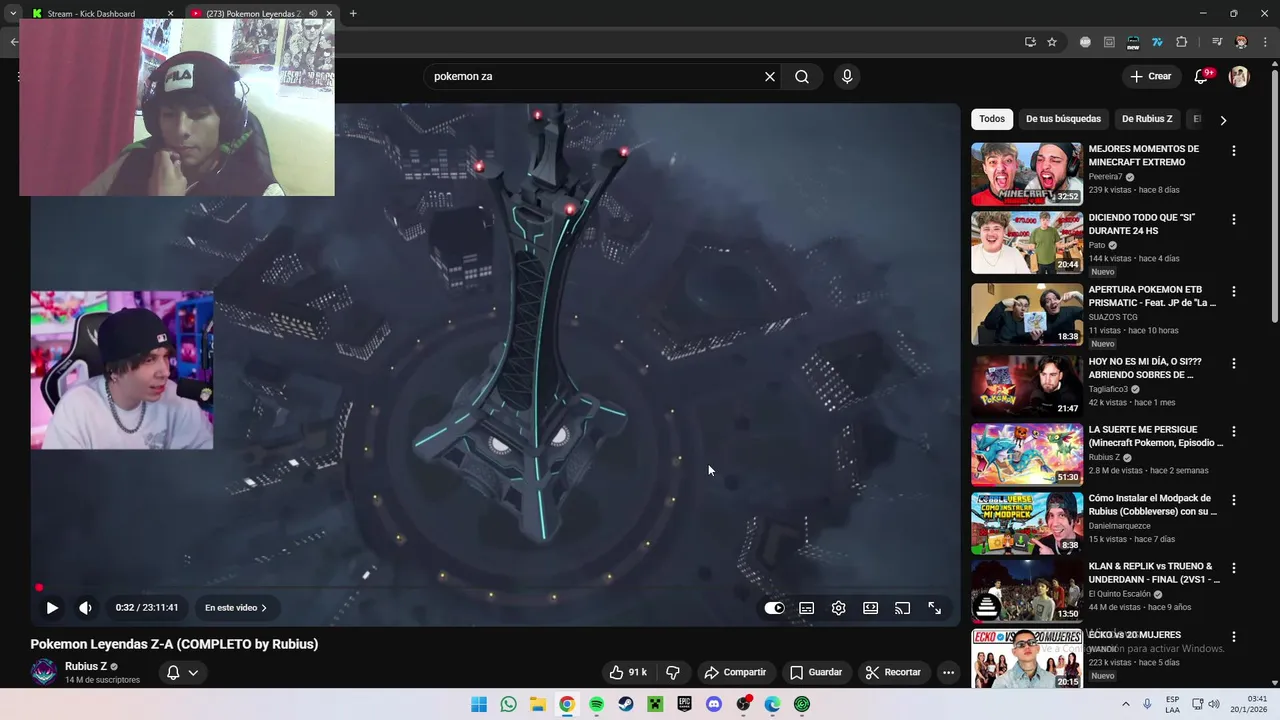Mute the video using the volume icon
This screenshot has width=1280, height=720.
pyautogui.click(x=86, y=608)
